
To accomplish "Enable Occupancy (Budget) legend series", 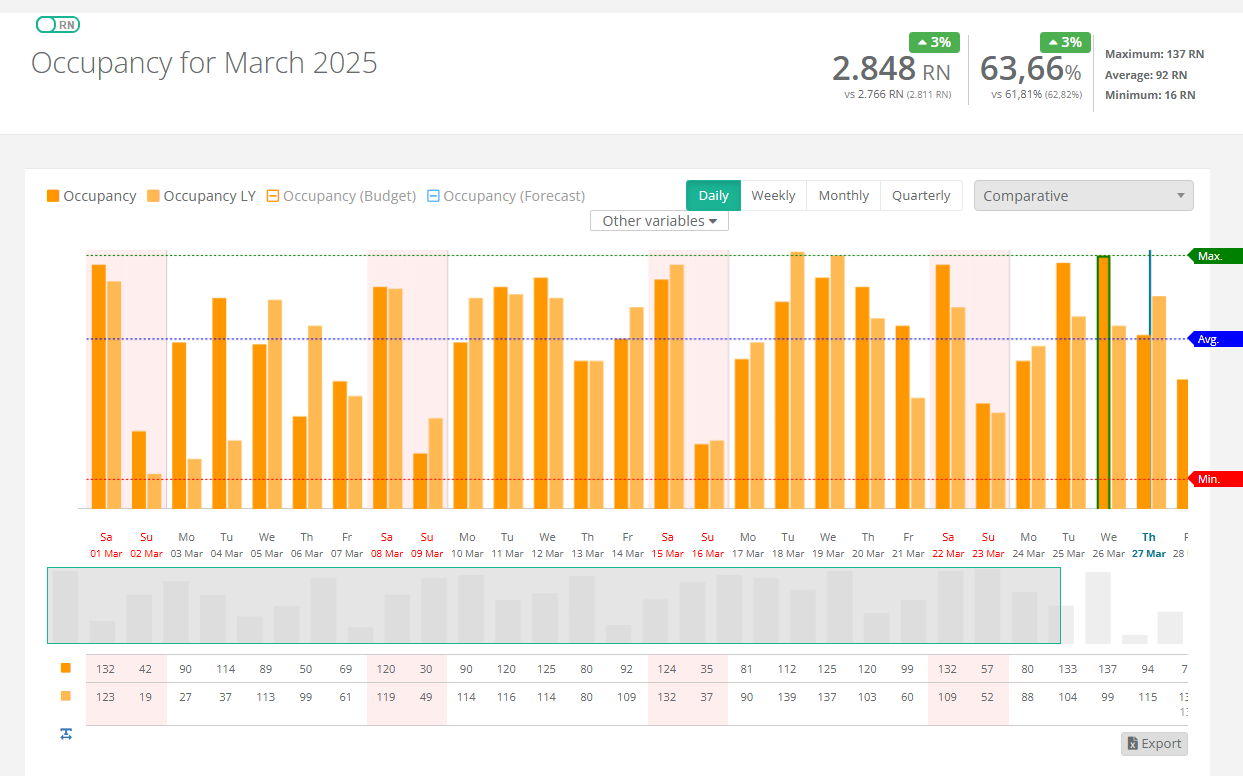I will pos(340,196).
